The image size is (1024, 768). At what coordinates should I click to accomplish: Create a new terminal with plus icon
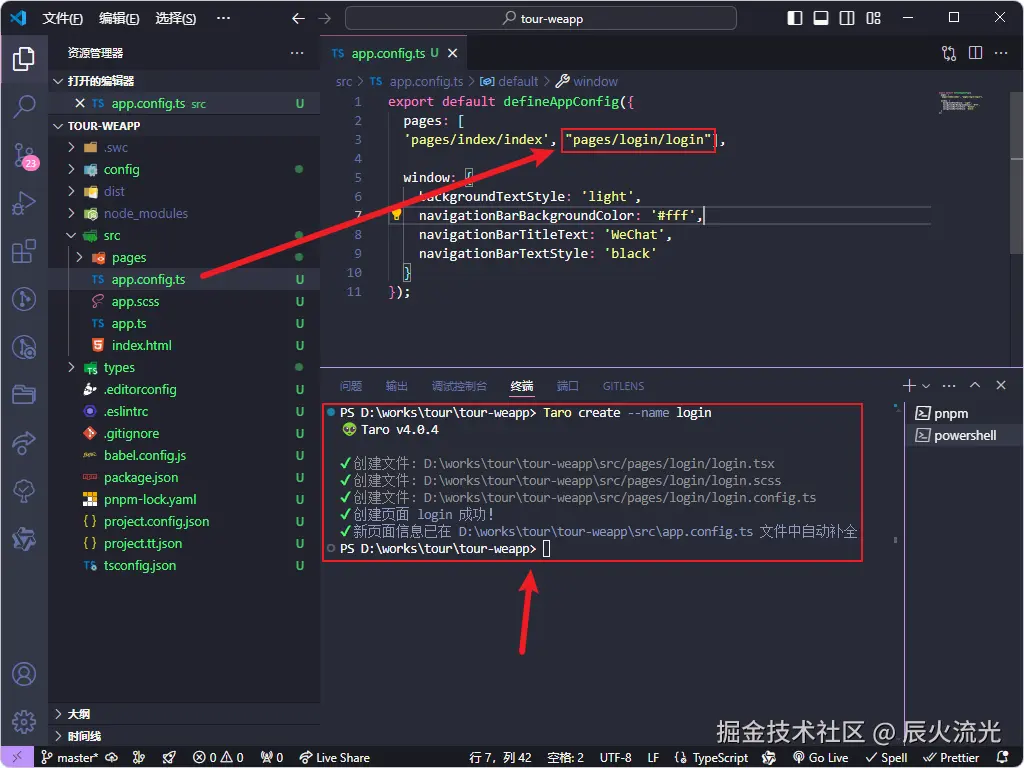(x=909, y=386)
